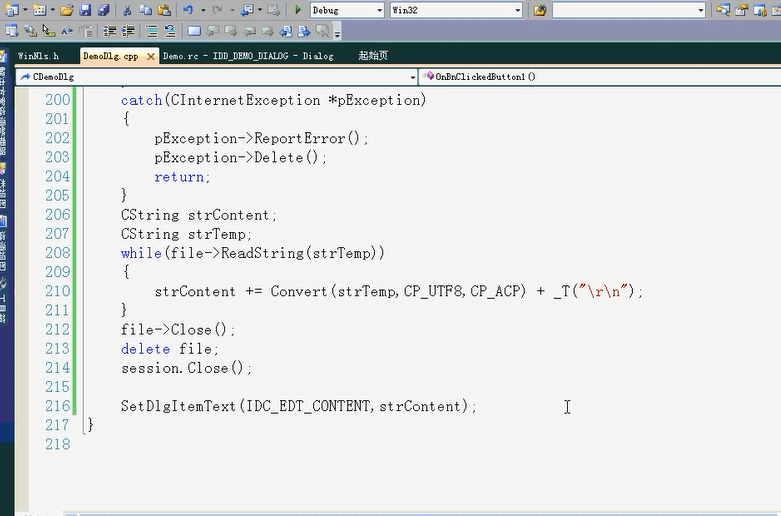Click the Add New Item icon
This screenshot has height=516, width=781.
click(40, 9)
